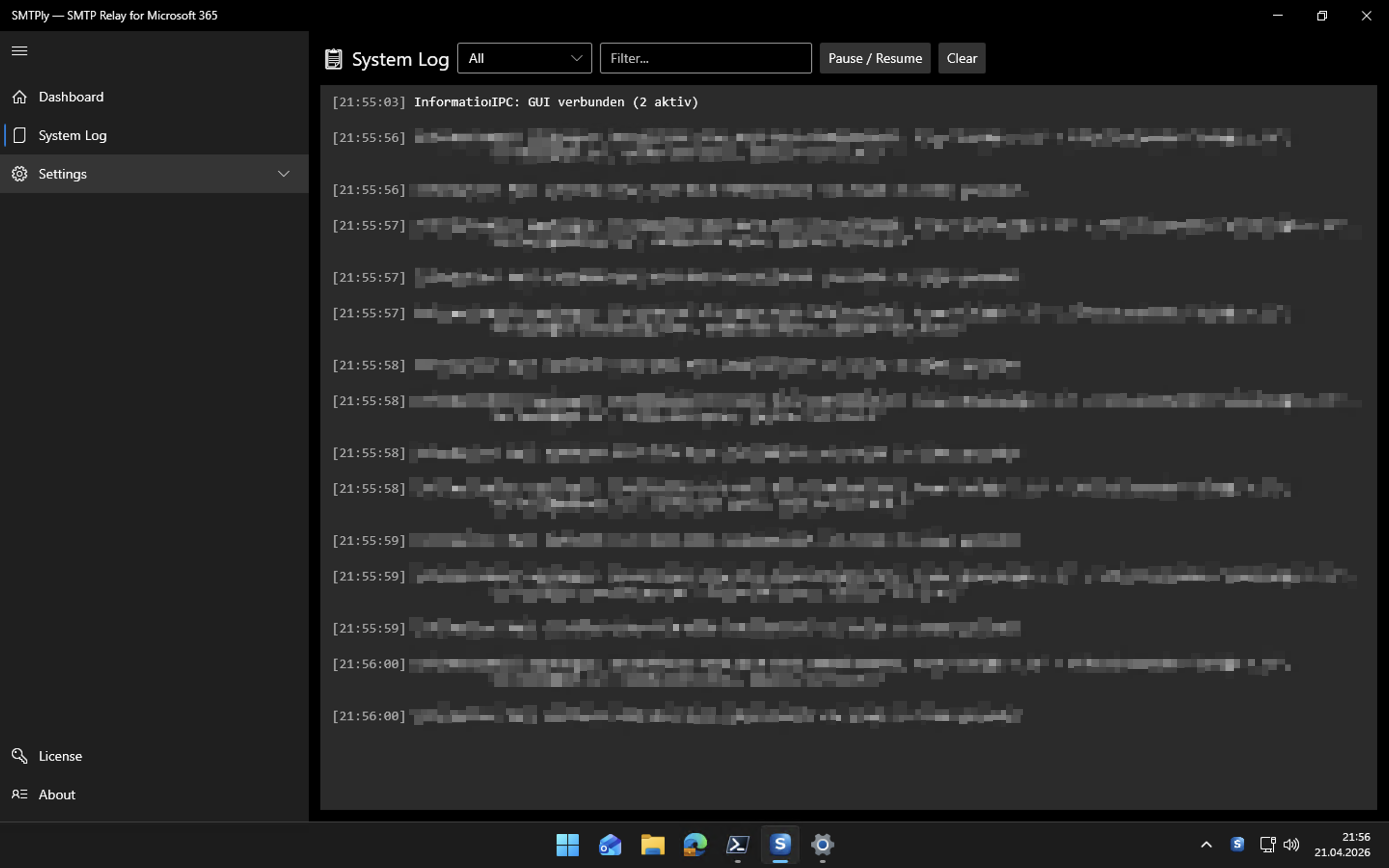
Task: Open Microsoft Edge from the taskbar
Action: [694, 844]
